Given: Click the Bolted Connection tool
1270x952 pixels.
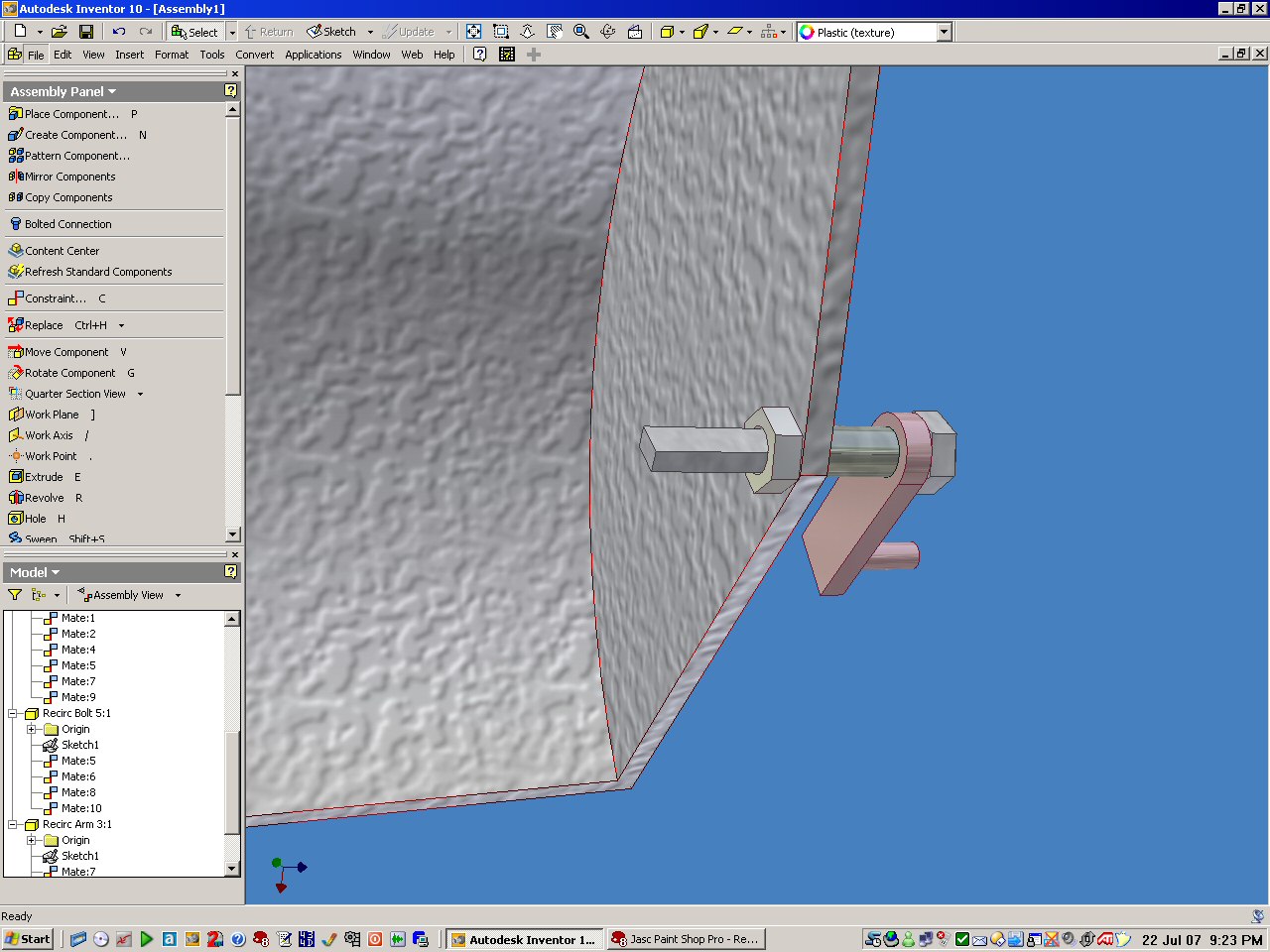Looking at the screenshot, I should point(67,224).
